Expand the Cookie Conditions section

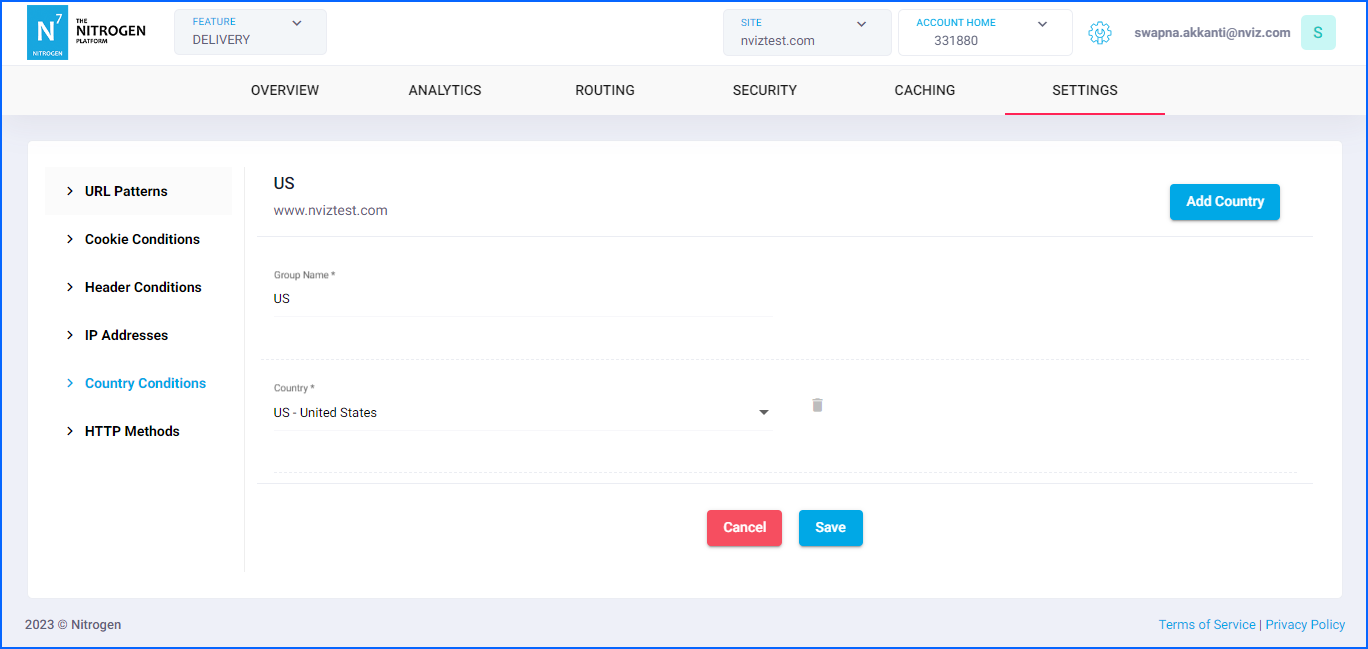pyautogui.click(x=142, y=239)
